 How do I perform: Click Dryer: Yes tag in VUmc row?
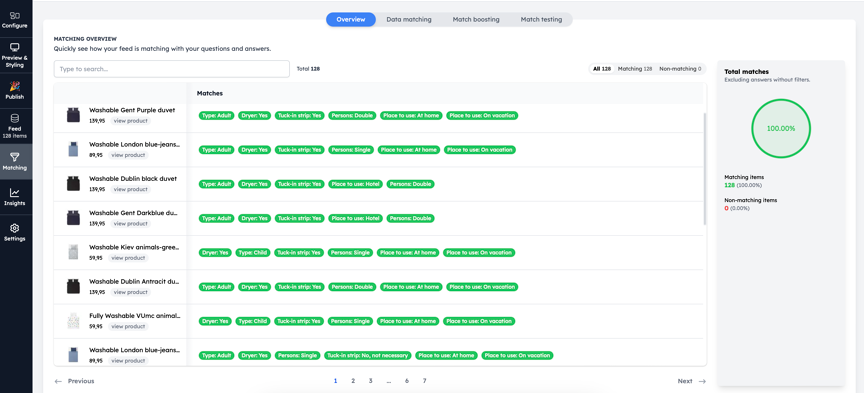(215, 321)
